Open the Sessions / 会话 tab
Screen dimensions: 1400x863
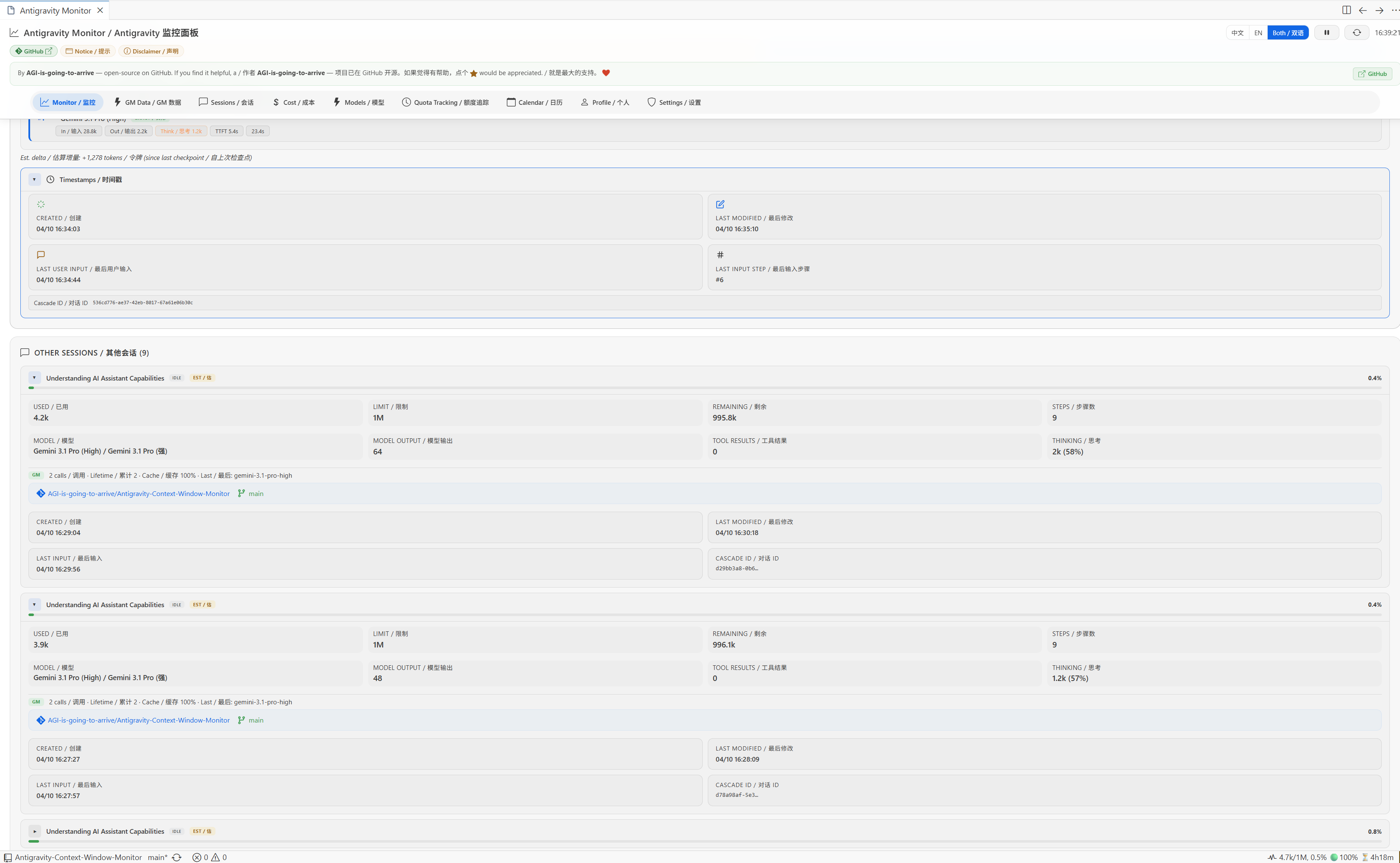226,102
